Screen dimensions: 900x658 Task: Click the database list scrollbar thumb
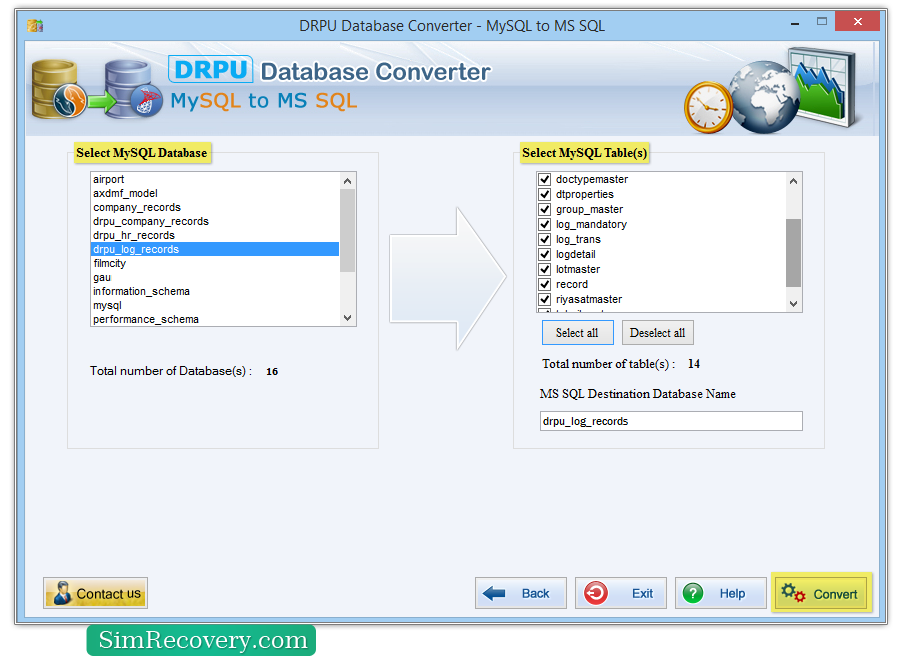(x=347, y=230)
